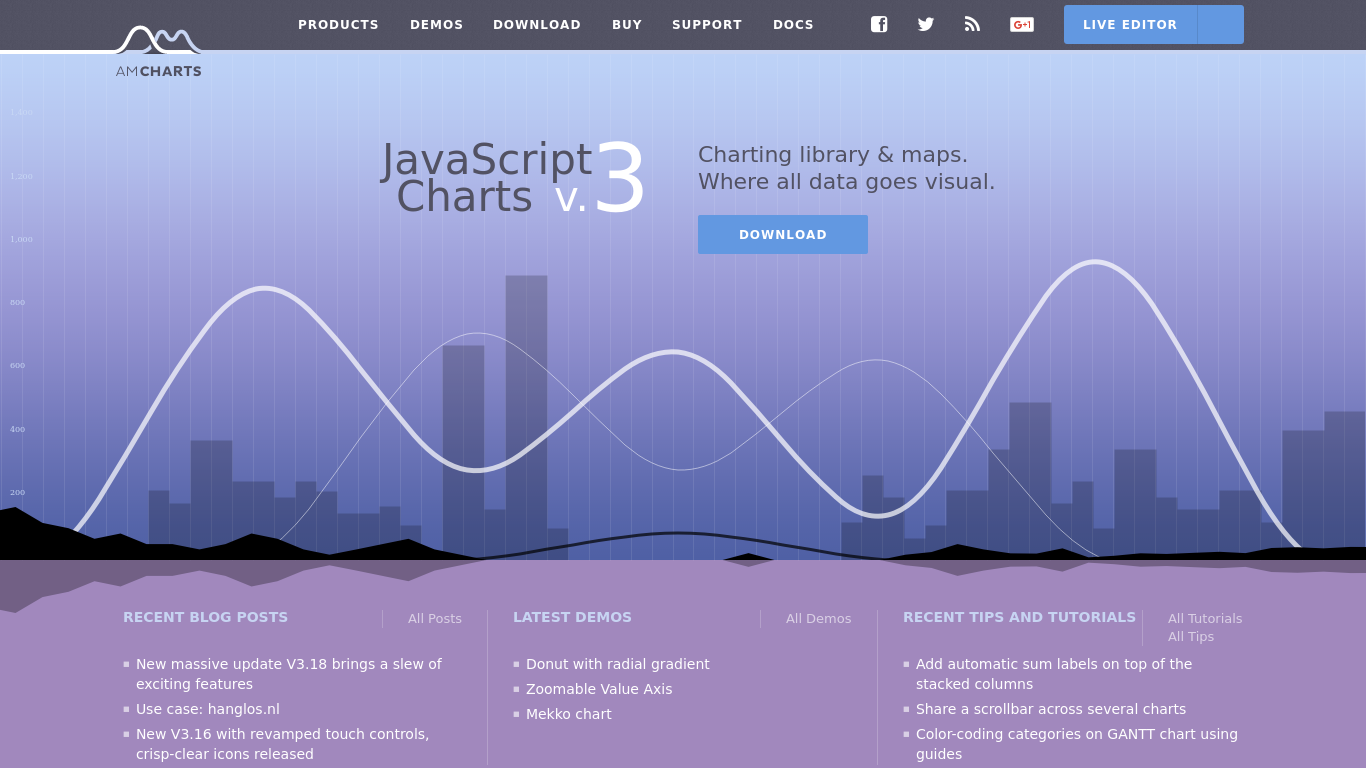This screenshot has height=768, width=1366.
Task: Click the amCharts logo
Action: 159,52
